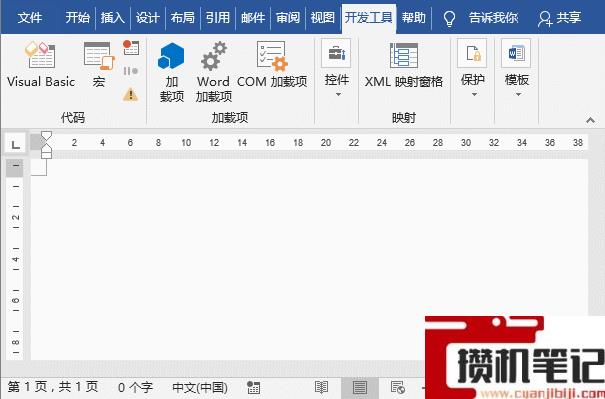
Task: Select print layout view icon
Action: 360,387
